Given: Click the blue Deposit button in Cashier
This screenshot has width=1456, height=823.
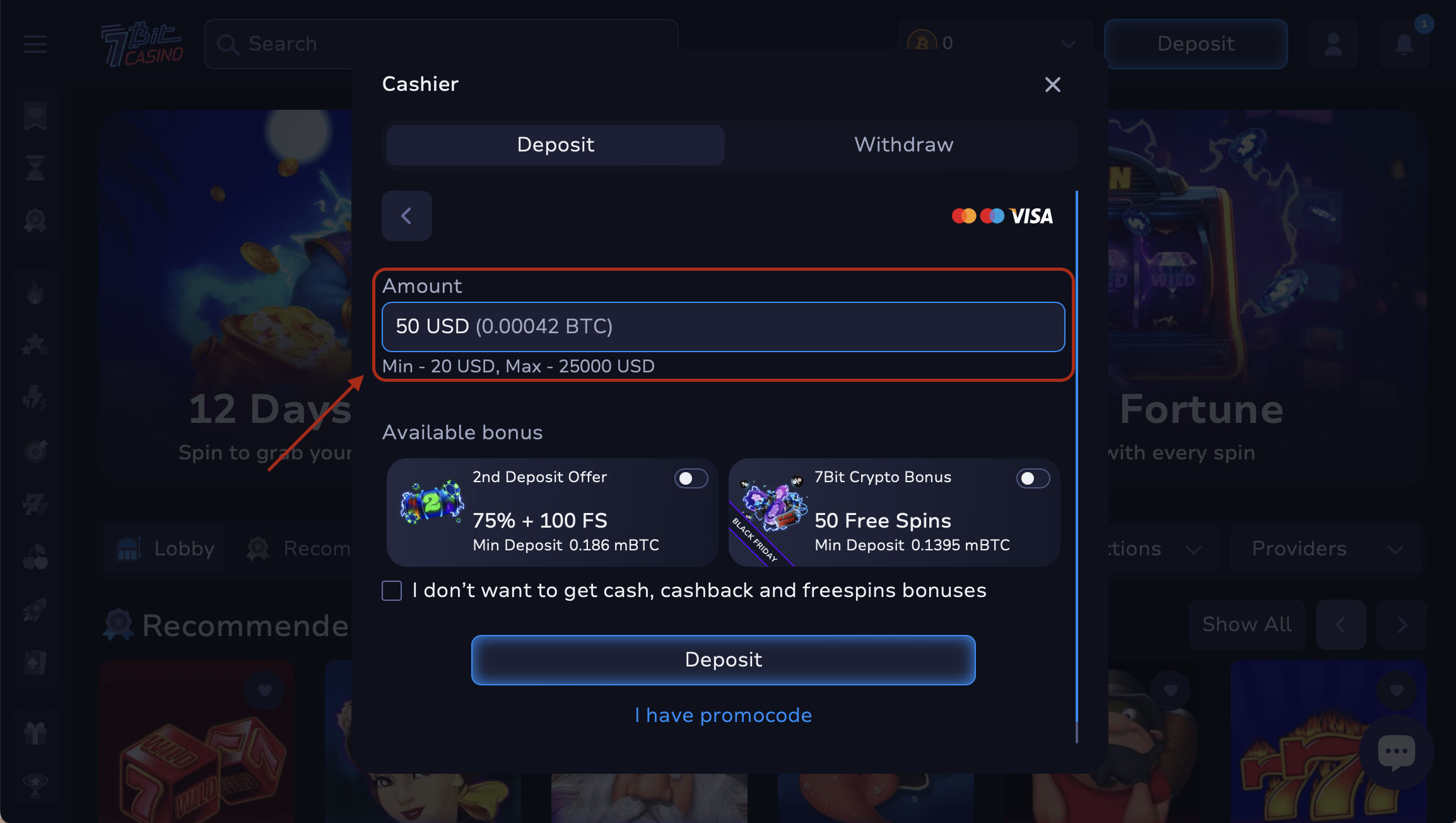Looking at the screenshot, I should click(x=724, y=660).
